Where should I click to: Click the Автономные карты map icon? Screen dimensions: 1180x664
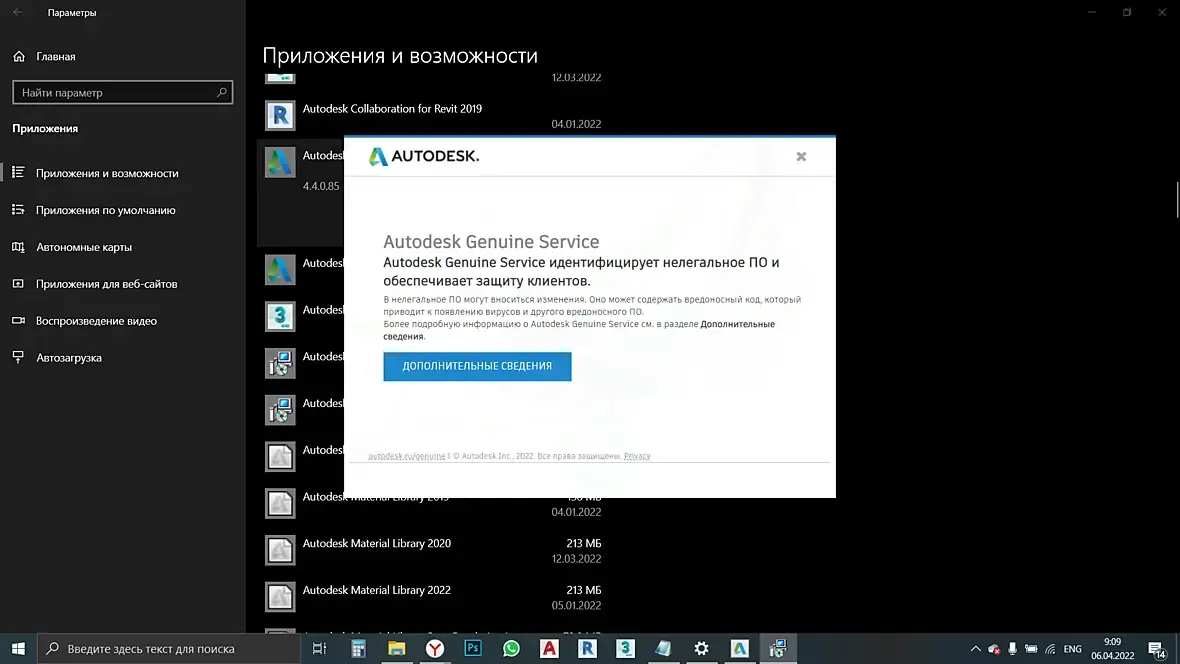[18, 247]
